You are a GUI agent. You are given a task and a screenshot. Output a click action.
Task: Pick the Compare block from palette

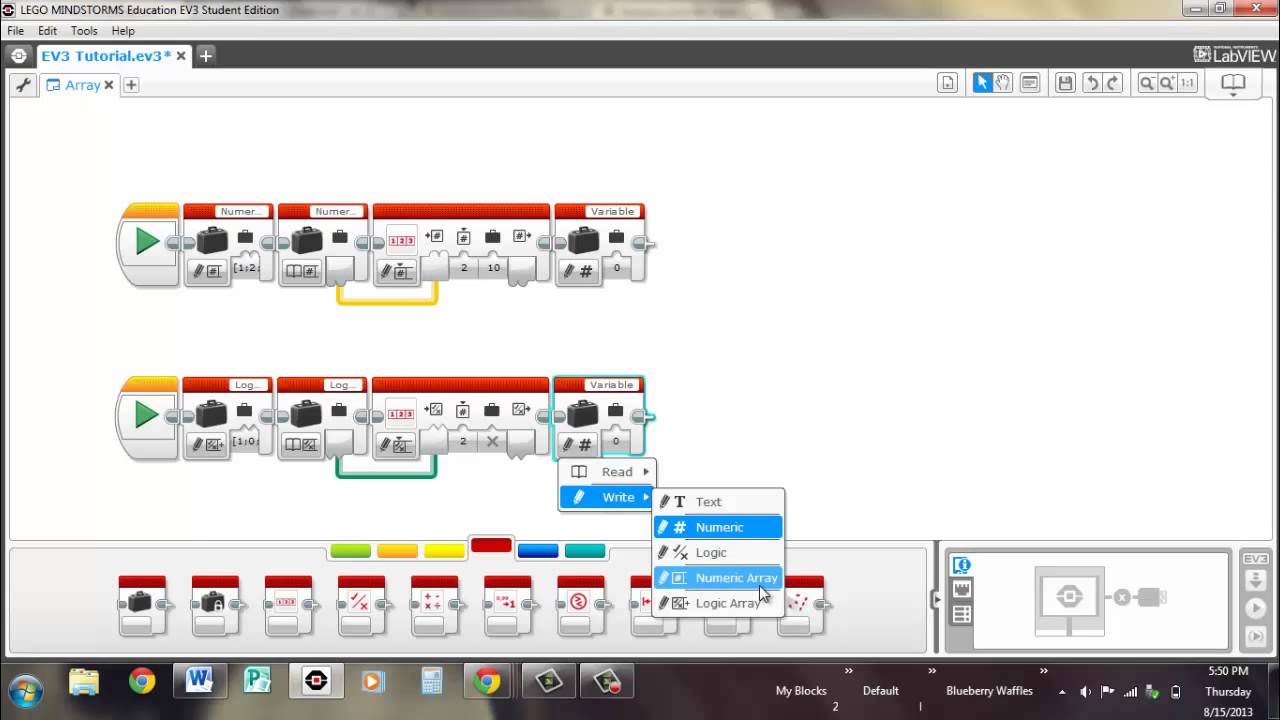(580, 605)
